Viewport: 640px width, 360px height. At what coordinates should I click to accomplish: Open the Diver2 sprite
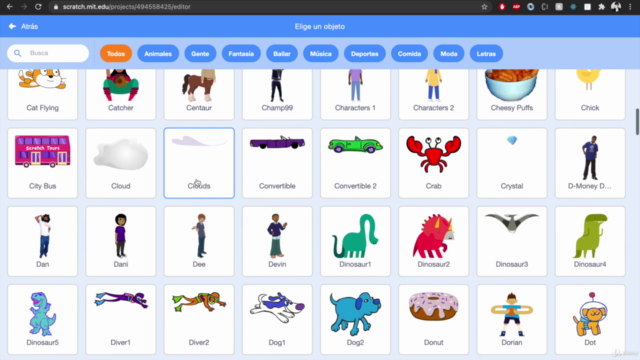coord(199,320)
